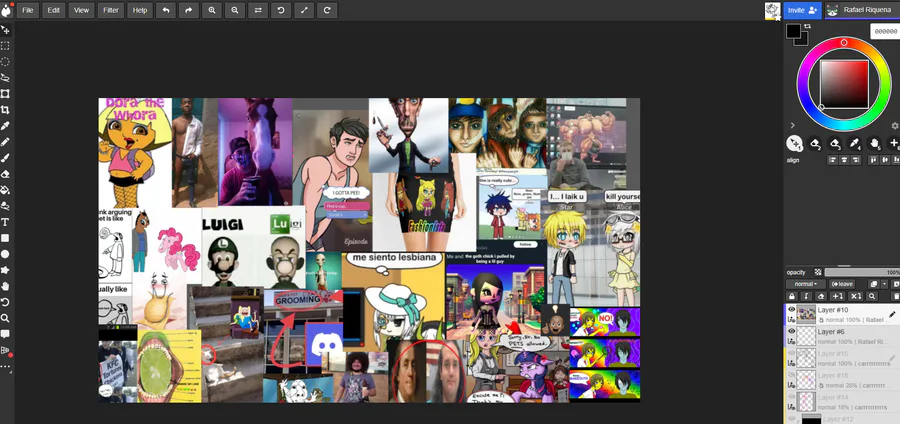Select the Brush tool
The height and width of the screenshot is (424, 900).
point(5,158)
